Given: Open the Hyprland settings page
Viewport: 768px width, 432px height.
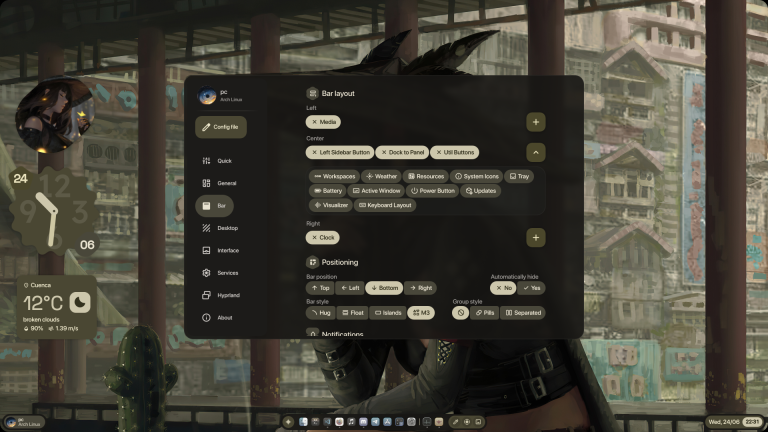Looking at the screenshot, I should [221, 295].
